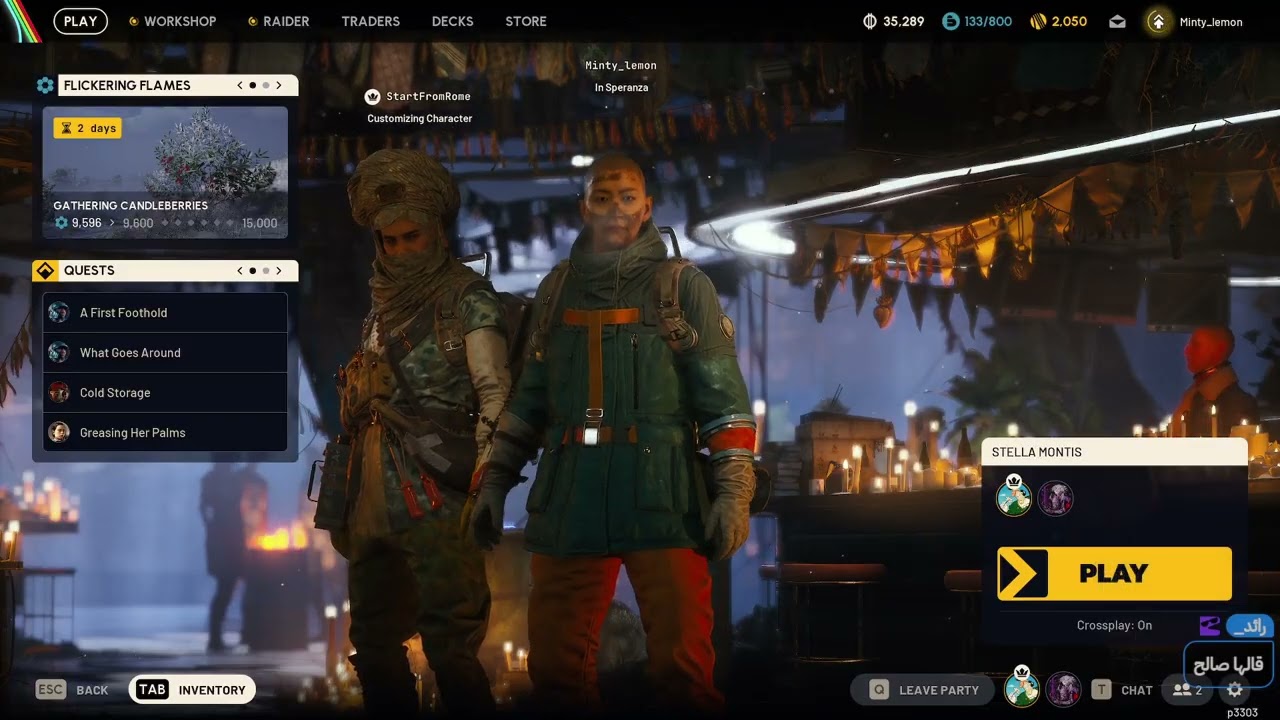1280x720 pixels.
Task: Open the party members count icon
Action: point(1187,690)
